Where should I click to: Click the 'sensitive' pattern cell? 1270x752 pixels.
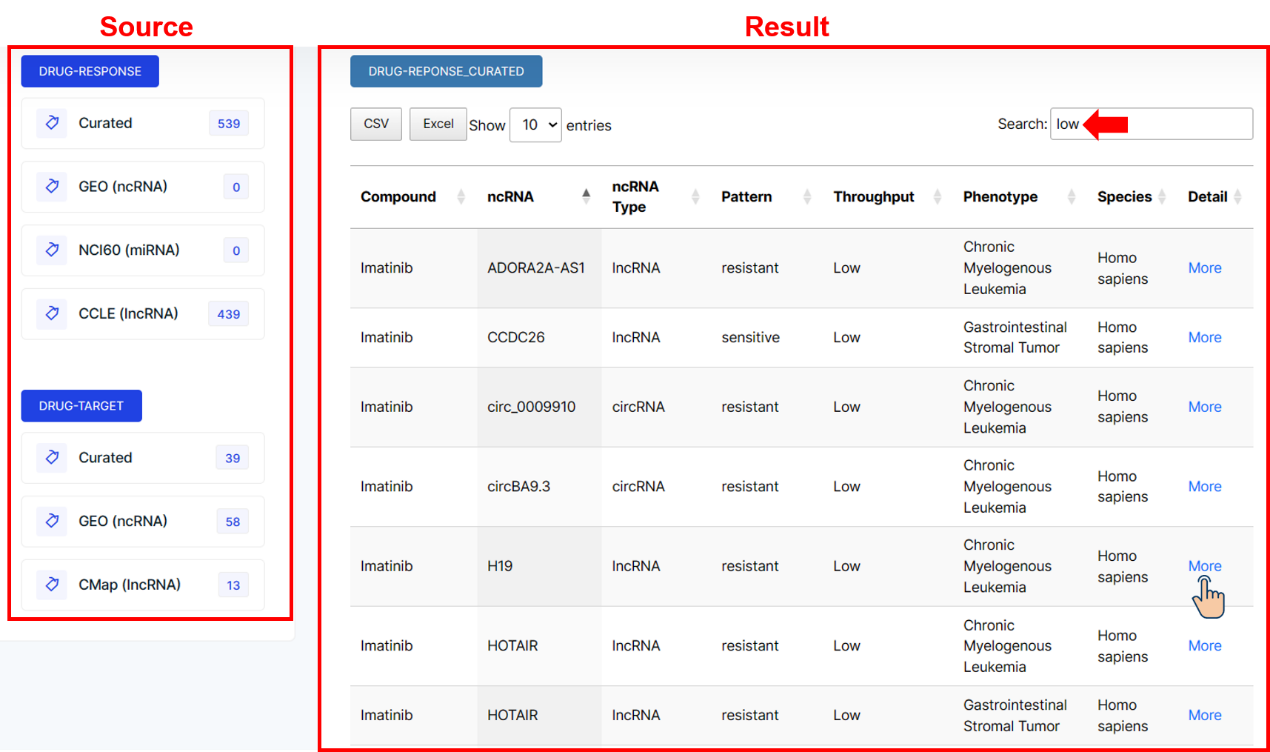click(x=750, y=338)
